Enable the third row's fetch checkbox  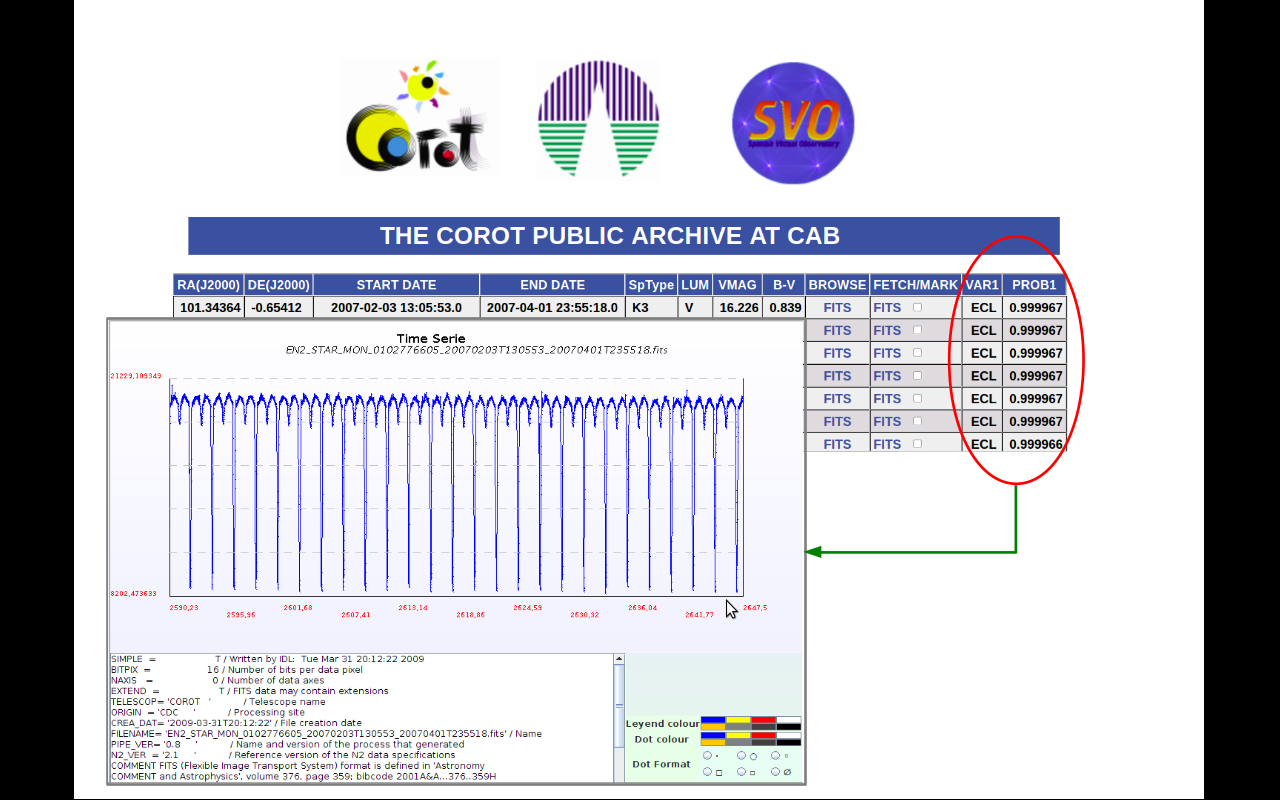(917, 353)
